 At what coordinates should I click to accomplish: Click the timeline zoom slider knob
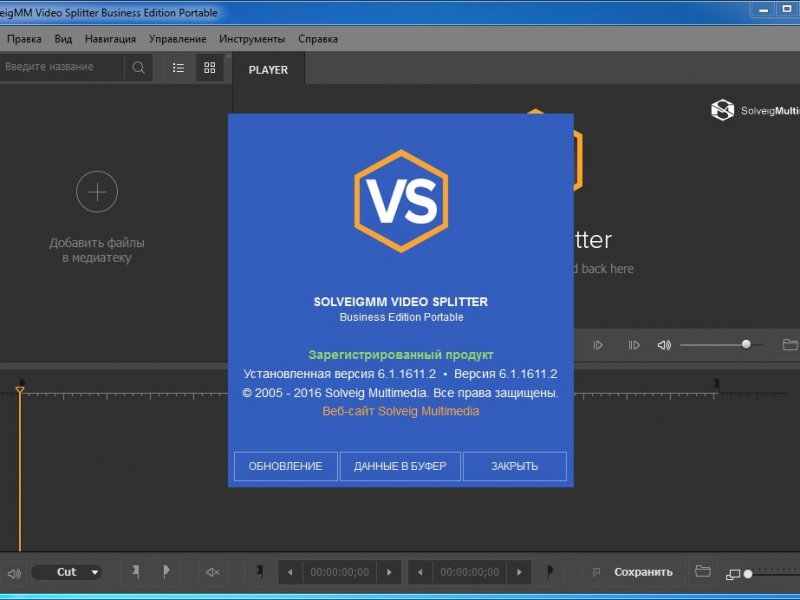[748, 574]
